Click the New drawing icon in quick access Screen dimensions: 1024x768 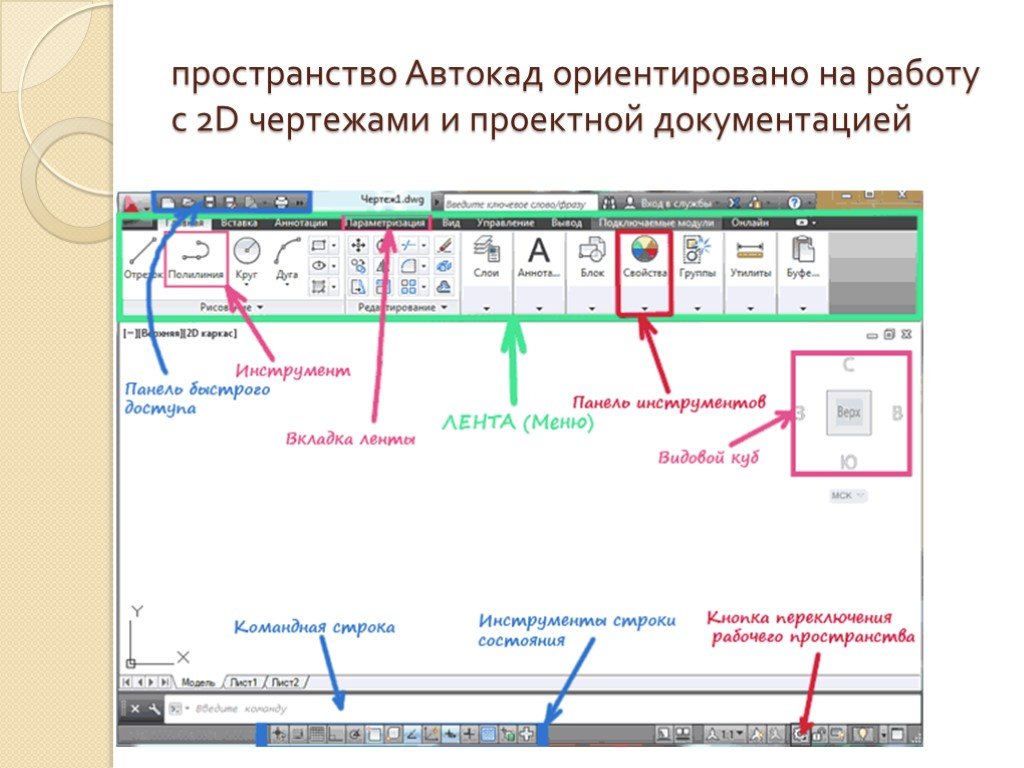pos(168,202)
